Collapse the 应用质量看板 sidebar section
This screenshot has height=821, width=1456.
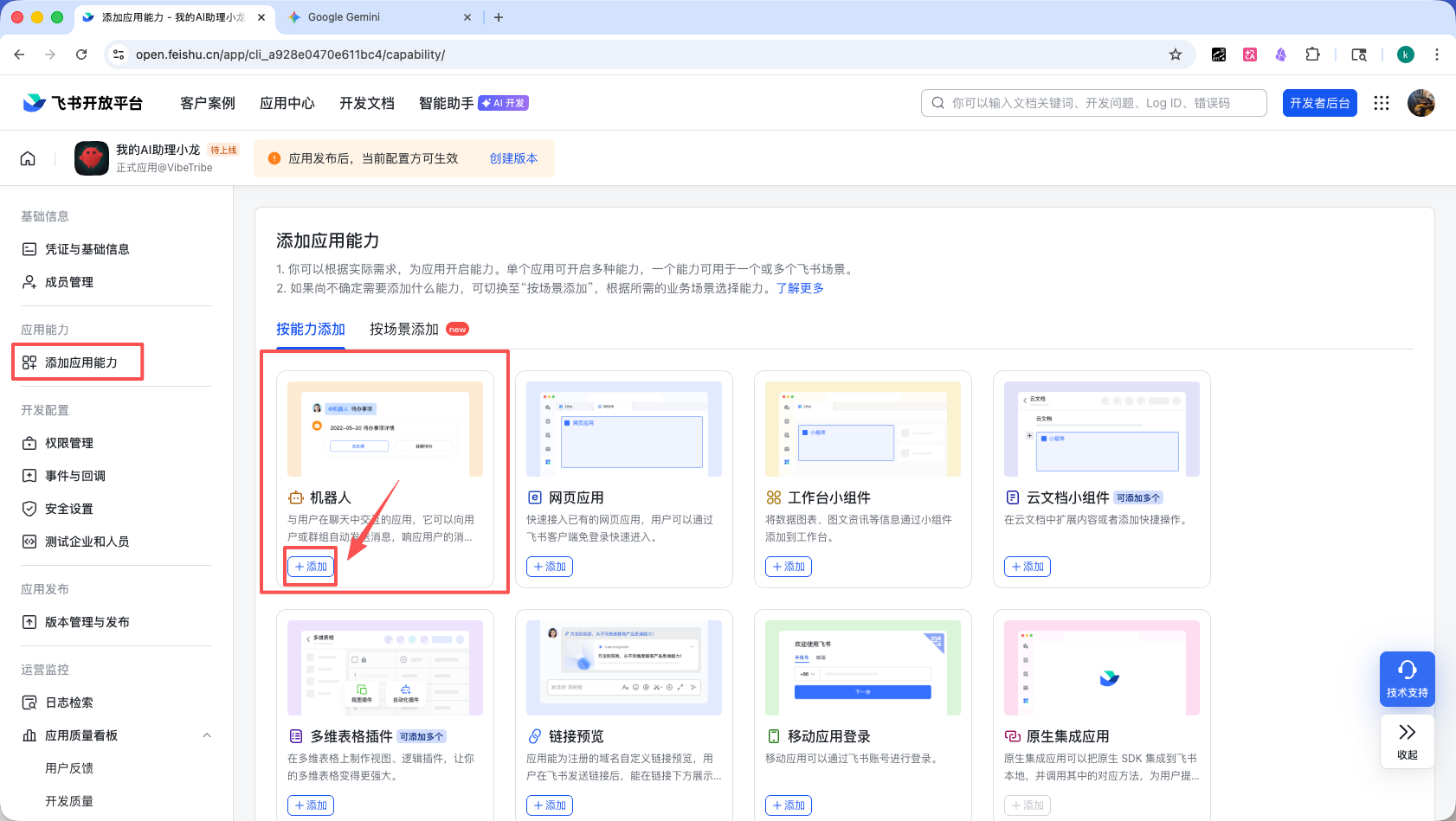206,735
